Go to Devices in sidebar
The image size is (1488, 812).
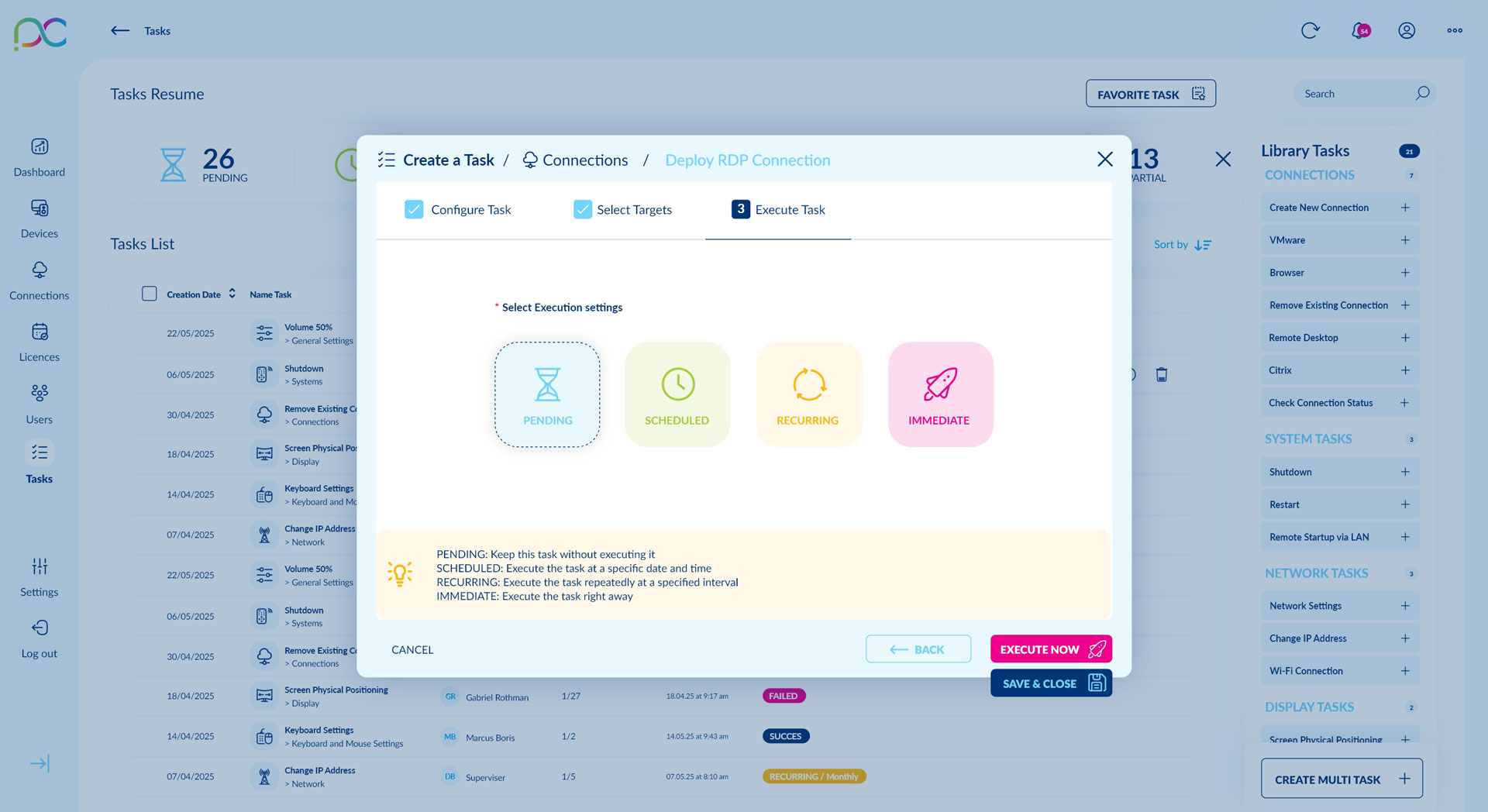pyautogui.click(x=40, y=208)
